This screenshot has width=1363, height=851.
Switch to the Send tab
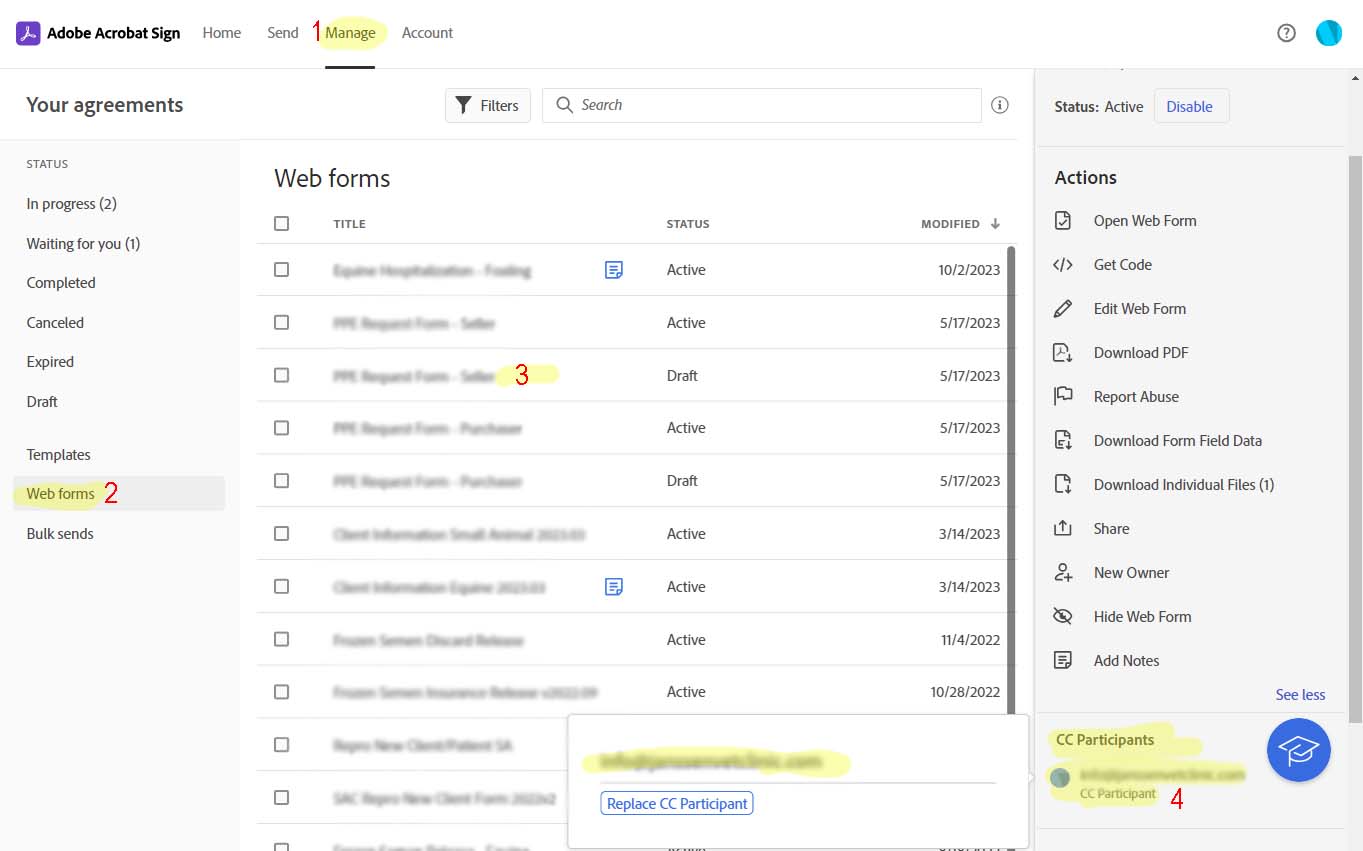pos(283,32)
